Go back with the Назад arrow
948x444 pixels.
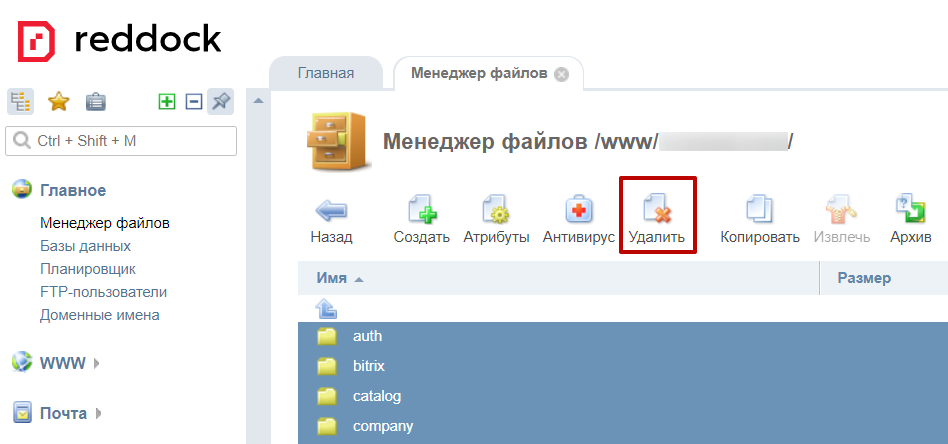(x=331, y=211)
